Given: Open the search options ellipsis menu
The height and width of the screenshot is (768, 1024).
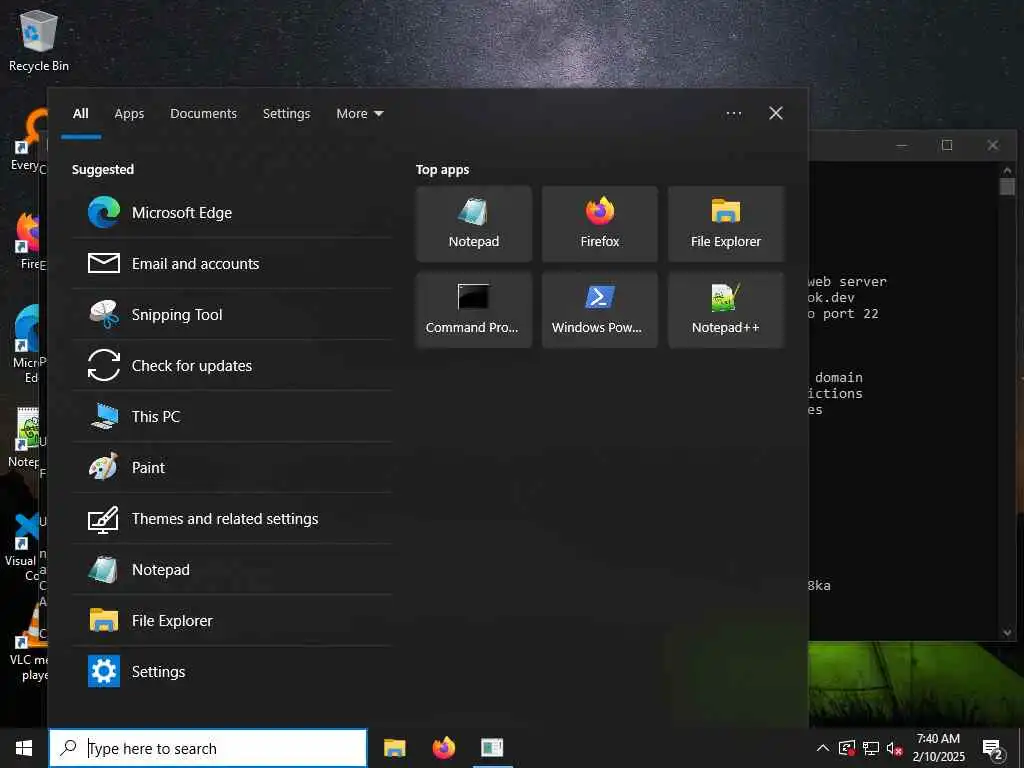Looking at the screenshot, I should [x=733, y=114].
